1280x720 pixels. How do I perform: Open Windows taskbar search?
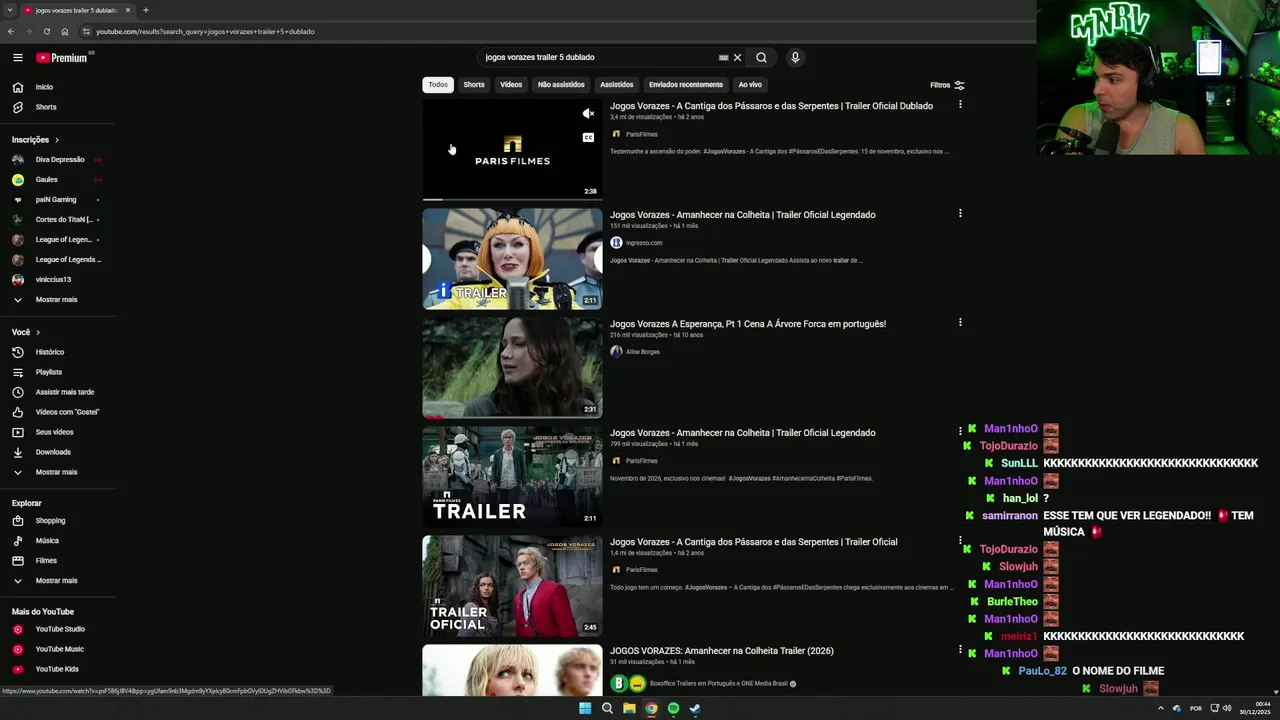pyautogui.click(x=607, y=708)
